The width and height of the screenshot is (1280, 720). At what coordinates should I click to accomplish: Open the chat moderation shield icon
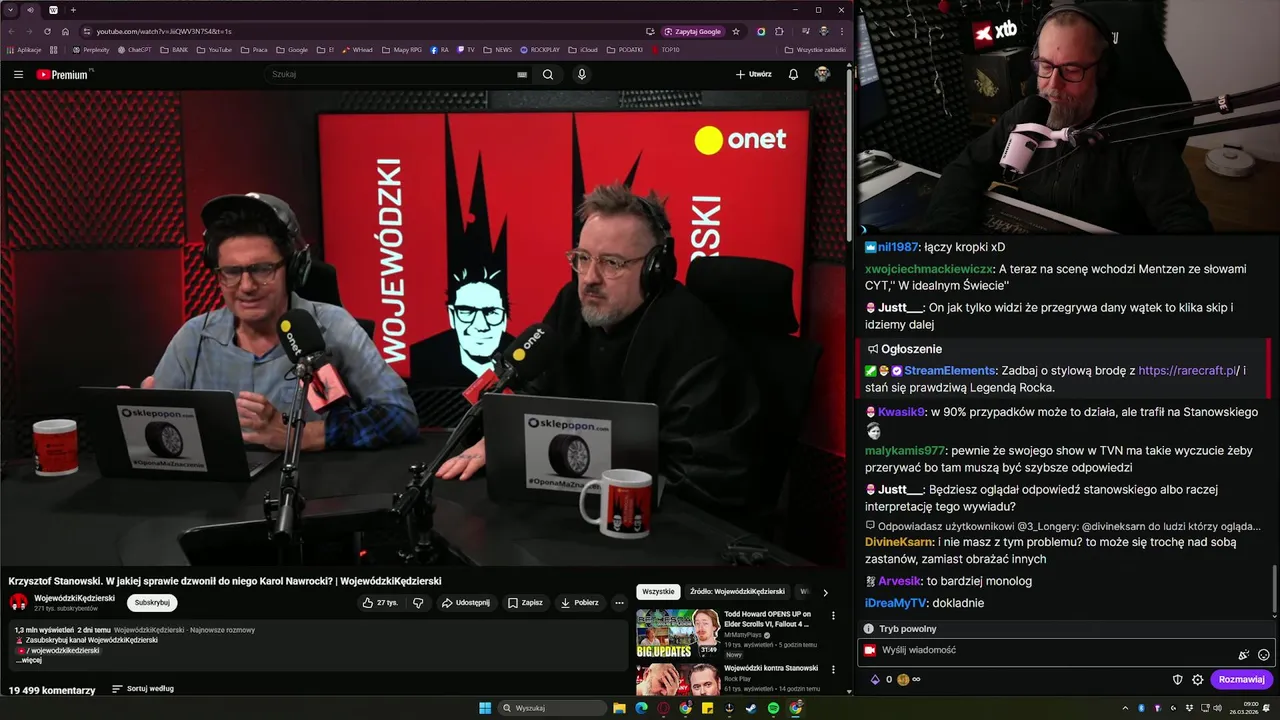tap(1178, 680)
